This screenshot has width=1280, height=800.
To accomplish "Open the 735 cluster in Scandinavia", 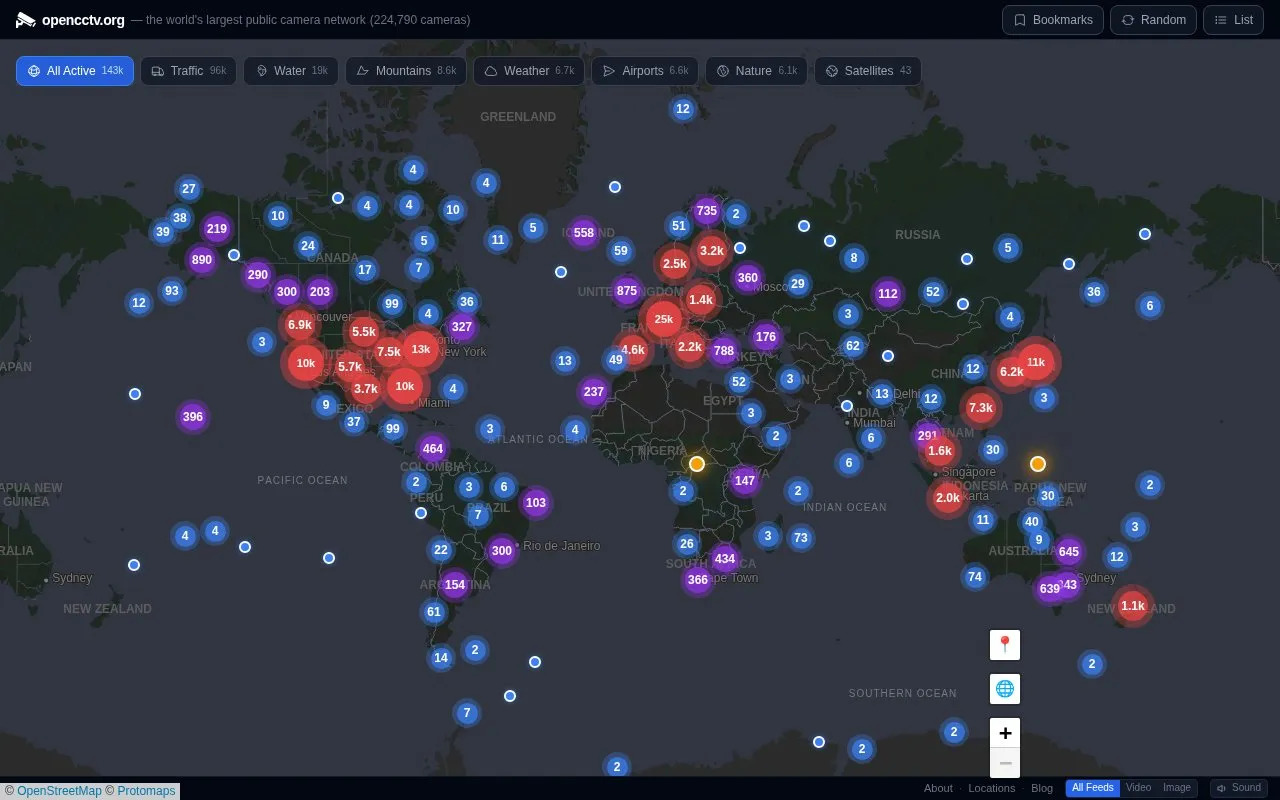I will (707, 211).
